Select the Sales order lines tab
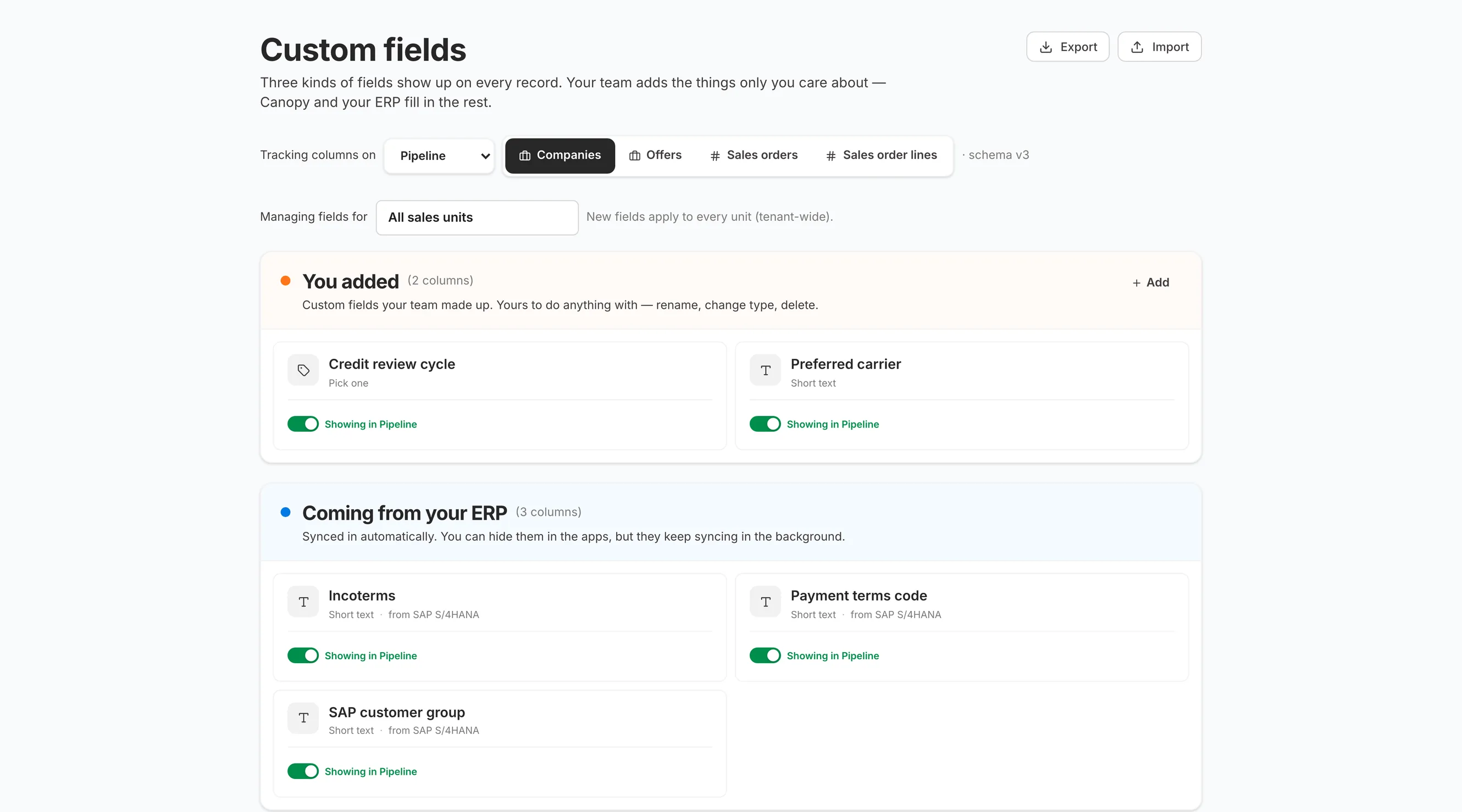 pyautogui.click(x=881, y=155)
